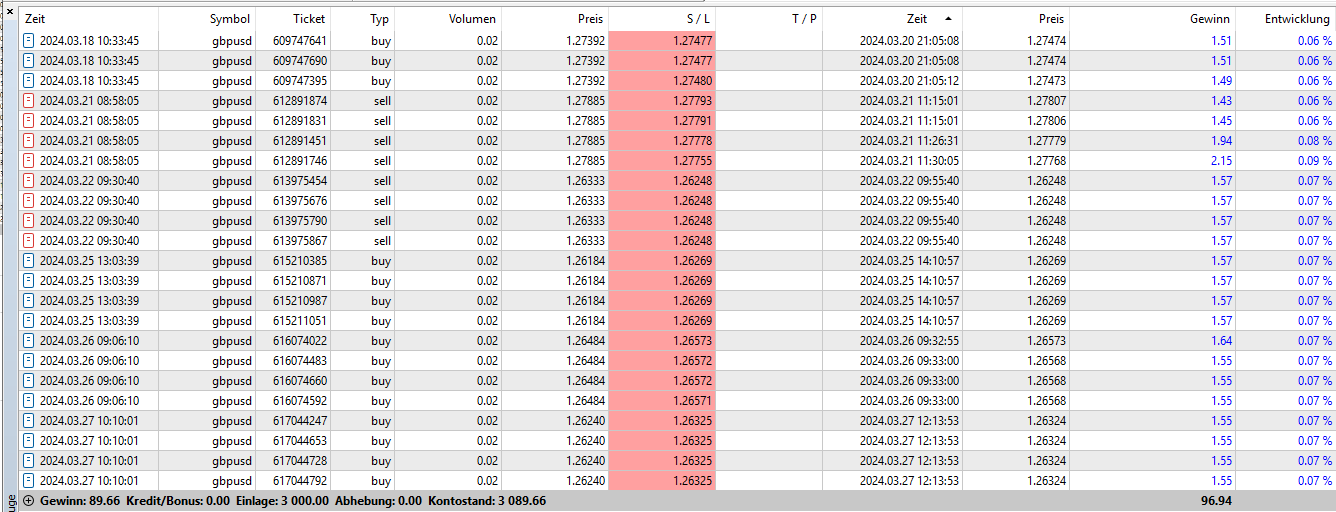
Task: Click the Typ column header
Action: click(379, 19)
